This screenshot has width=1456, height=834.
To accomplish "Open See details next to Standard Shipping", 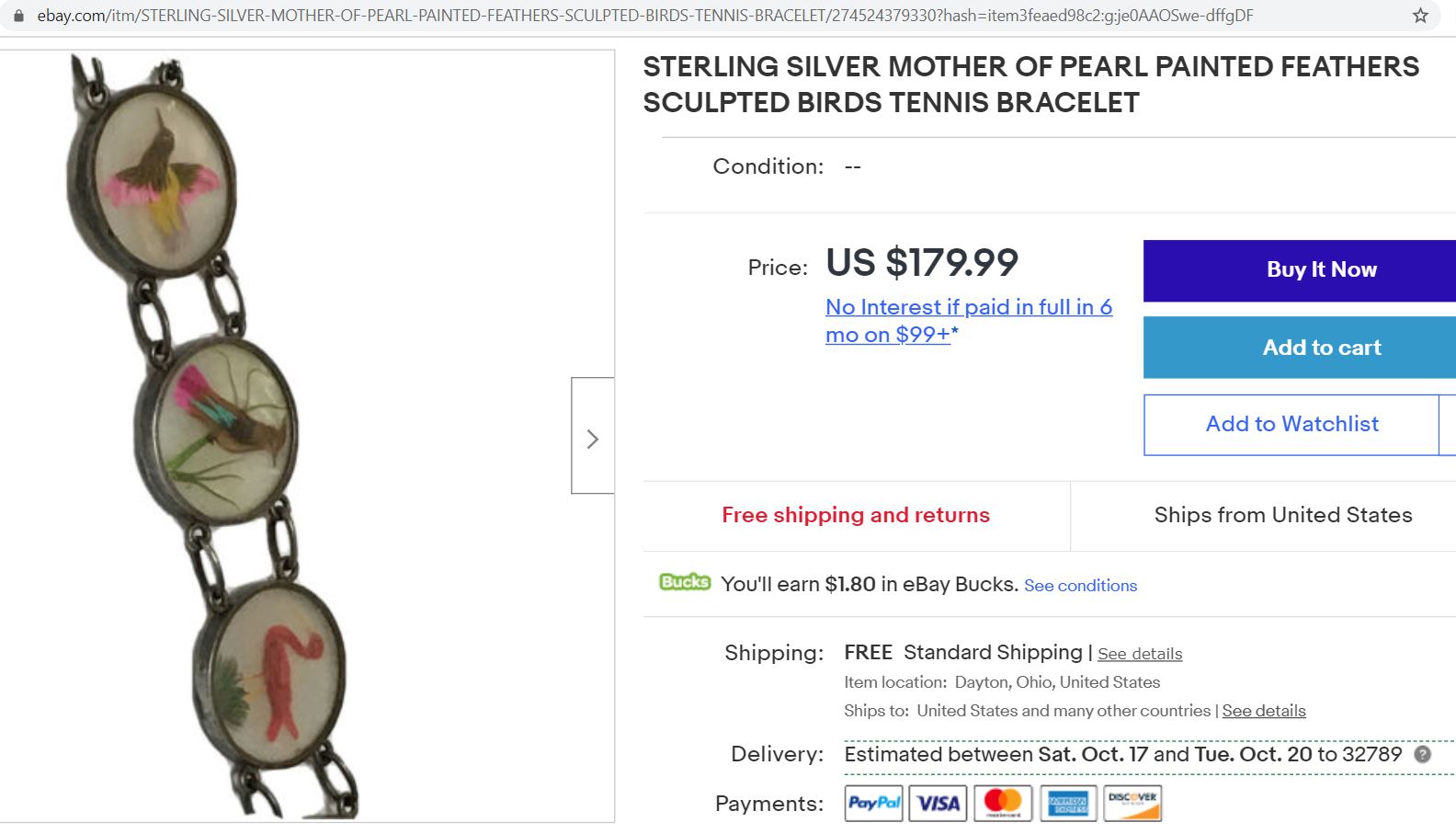I will click(x=1140, y=654).
